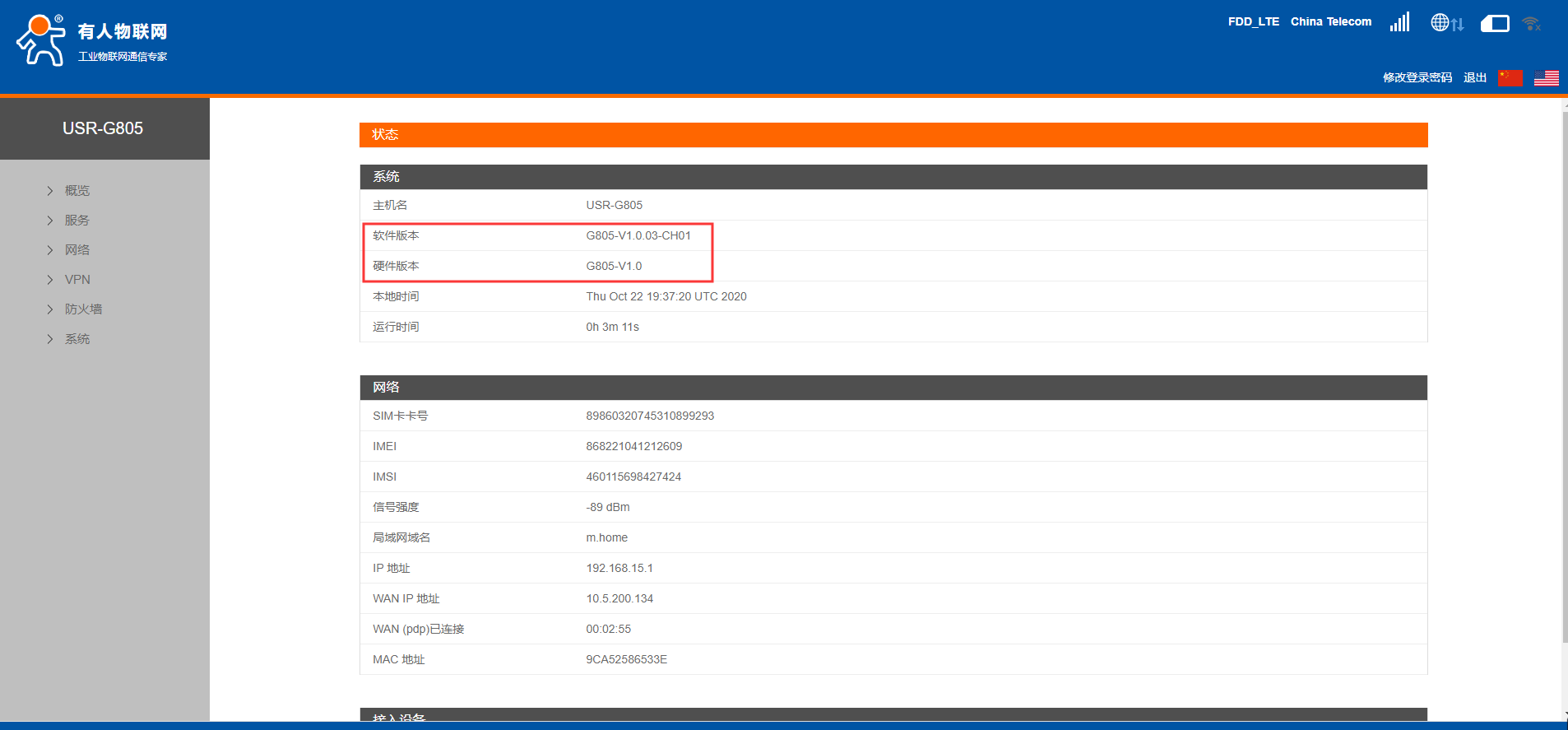Viewport: 1568px width, 730px height.
Task: Click the cellular signal strength bars icon
Action: pyautogui.click(x=1399, y=22)
